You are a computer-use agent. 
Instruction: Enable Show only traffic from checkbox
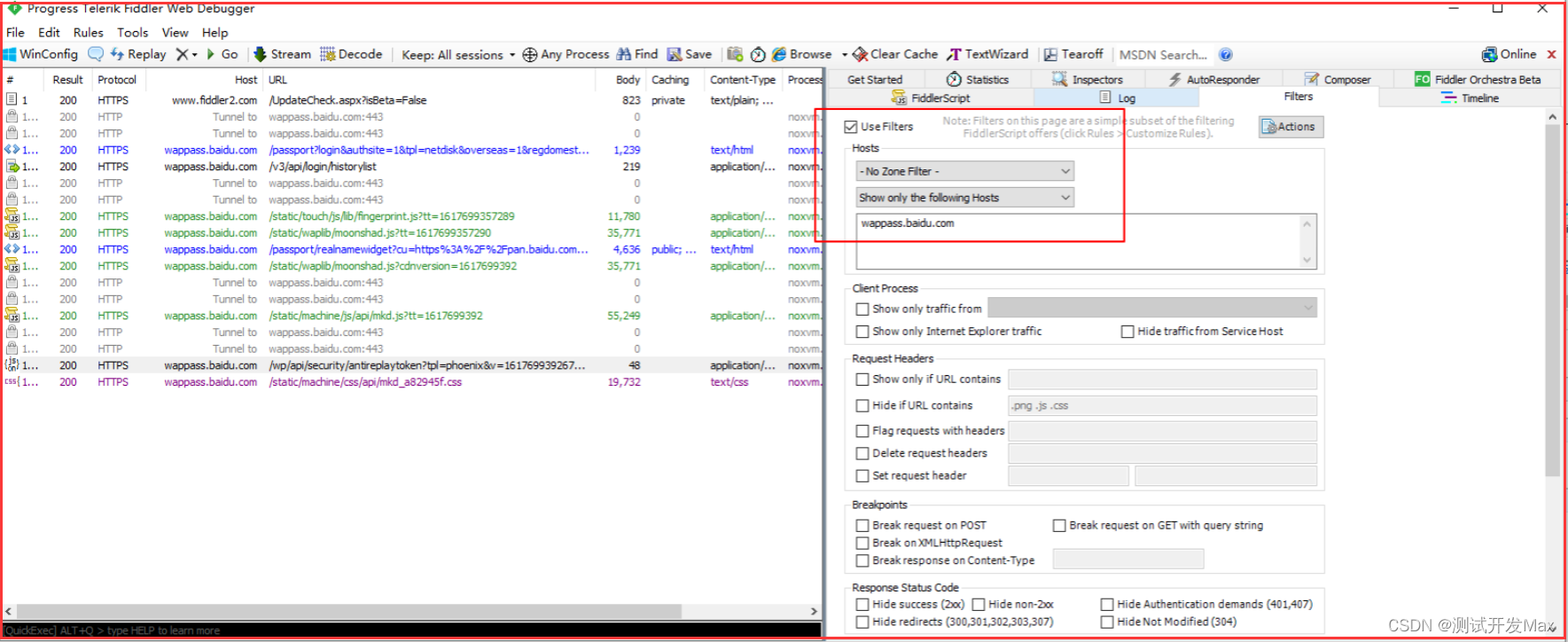862,309
